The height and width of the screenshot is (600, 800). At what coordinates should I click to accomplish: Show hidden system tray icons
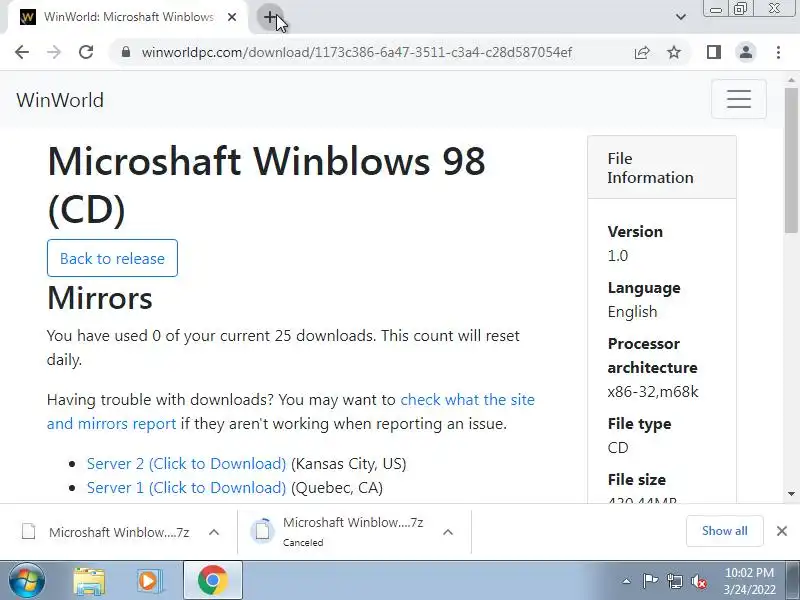tap(627, 581)
